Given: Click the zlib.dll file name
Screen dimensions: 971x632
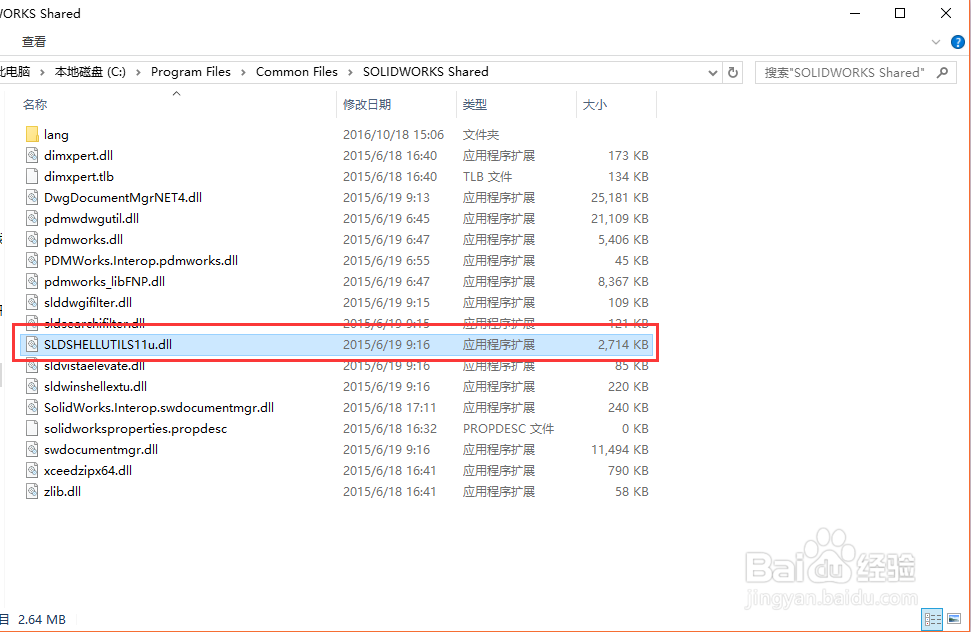Looking at the screenshot, I should 63,491.
